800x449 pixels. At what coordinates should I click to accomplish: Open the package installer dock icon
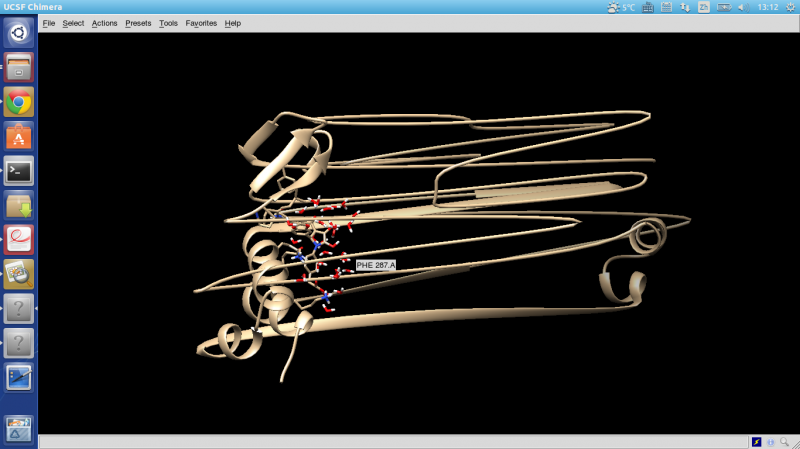[x=19, y=205]
